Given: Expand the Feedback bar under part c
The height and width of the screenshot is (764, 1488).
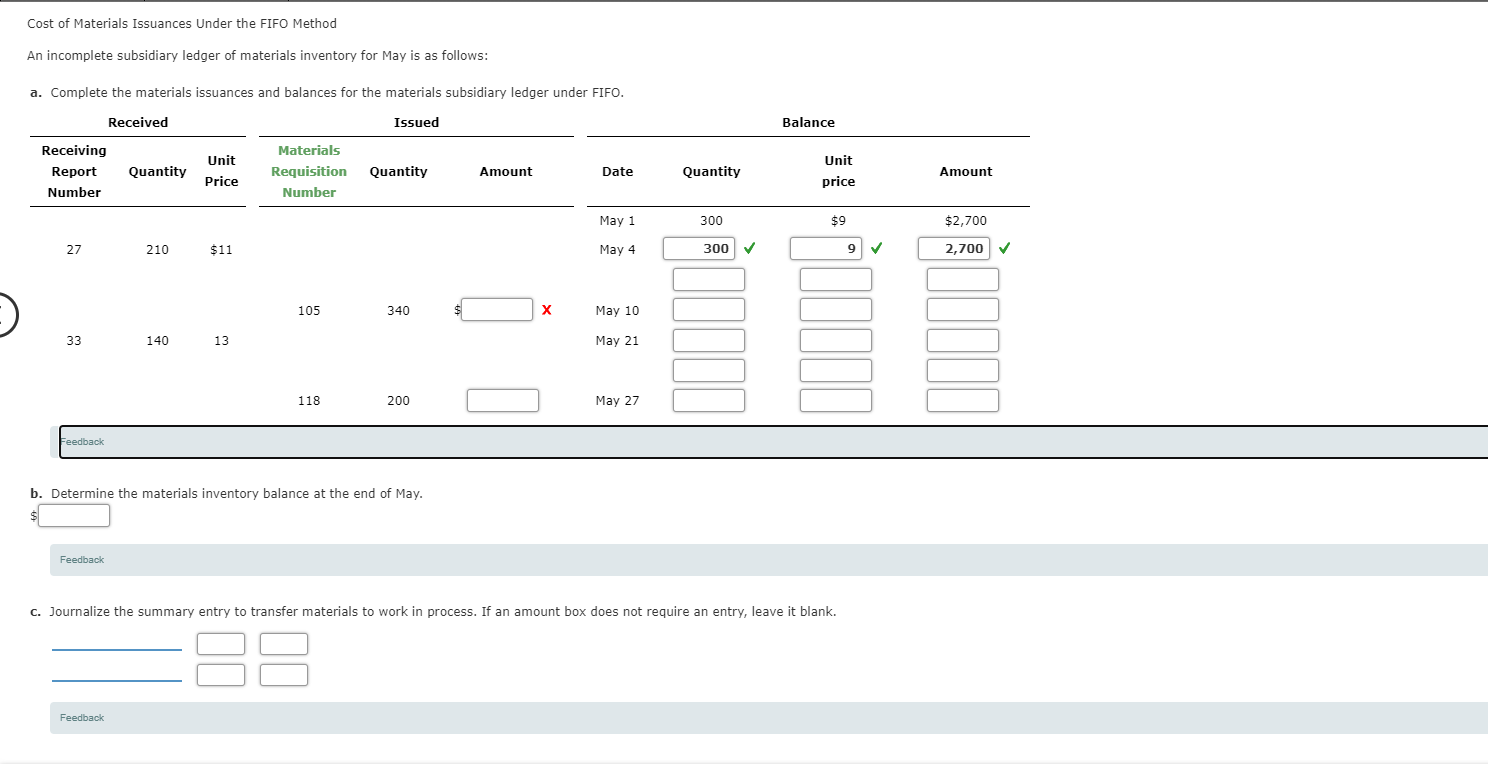Looking at the screenshot, I should [x=769, y=718].
